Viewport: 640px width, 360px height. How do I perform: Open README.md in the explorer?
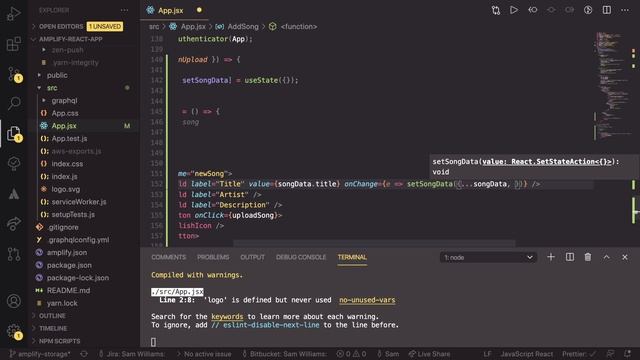pyautogui.click(x=68, y=291)
